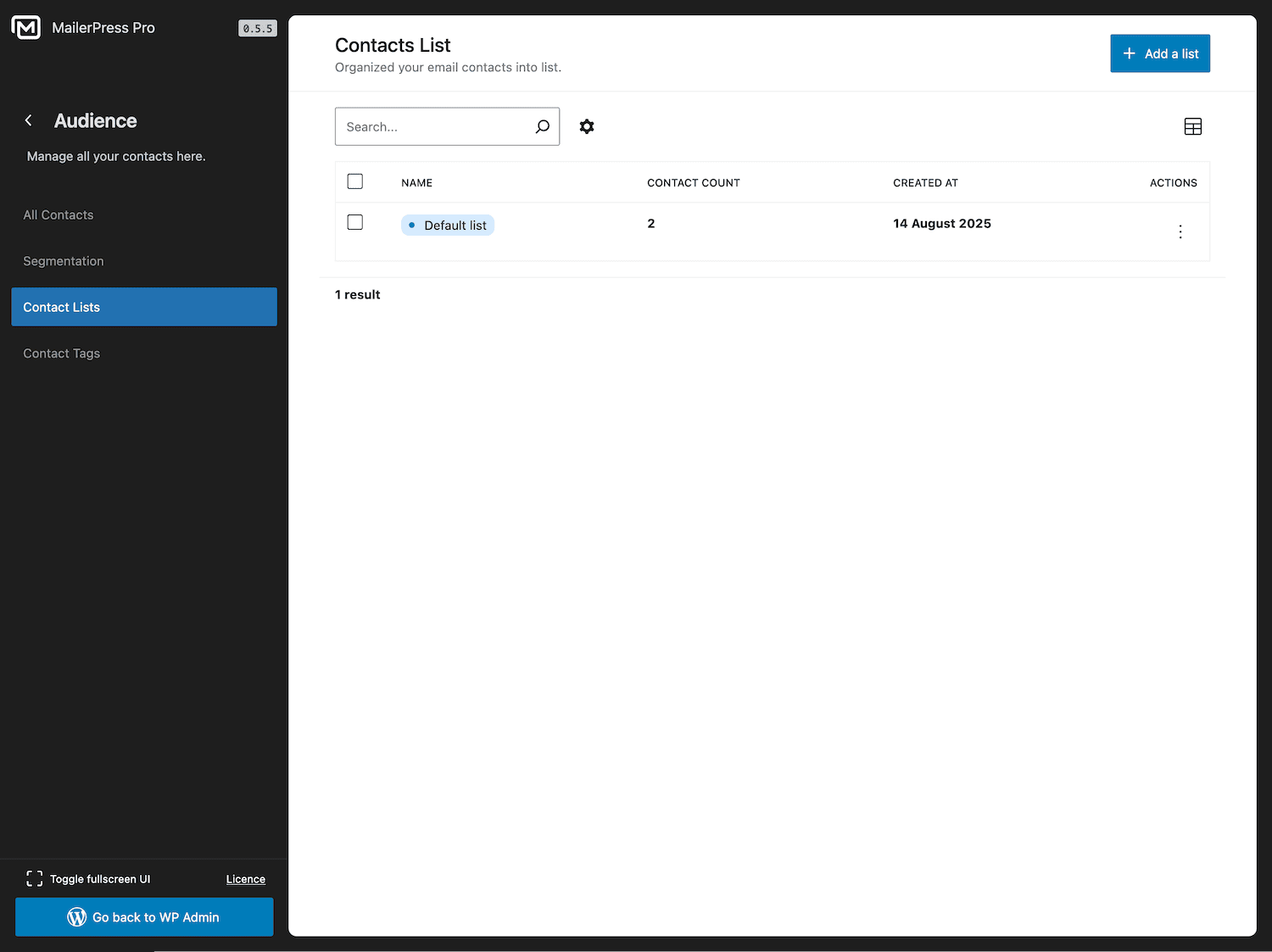Screen dimensions: 1272x952
Task: Open the Licence link
Action: (x=245, y=879)
